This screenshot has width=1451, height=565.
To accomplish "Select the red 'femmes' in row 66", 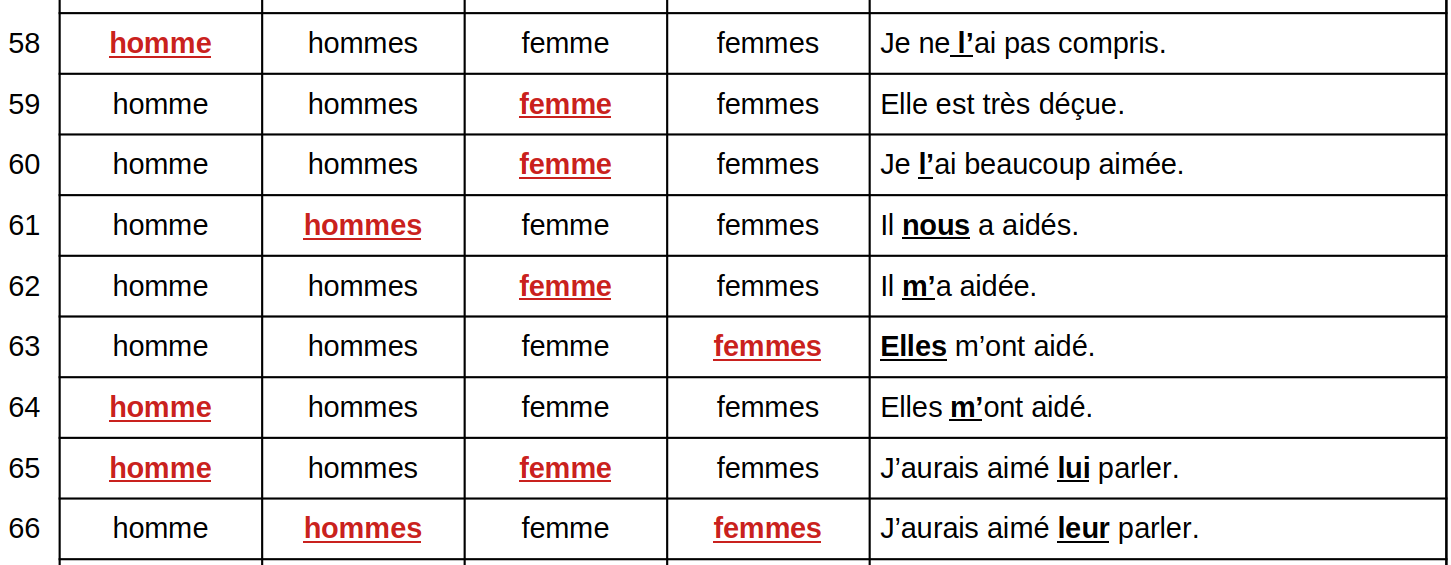I will 767,529.
